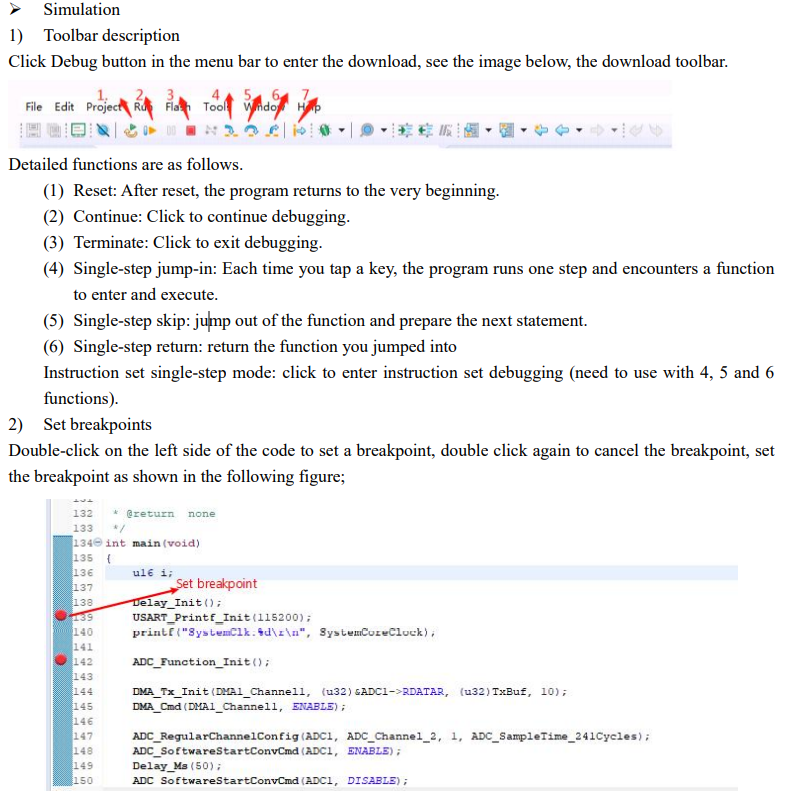Image resolution: width=793 pixels, height=798 pixels.
Task: Open the Forward arrow history dropdown
Action: pos(614,131)
